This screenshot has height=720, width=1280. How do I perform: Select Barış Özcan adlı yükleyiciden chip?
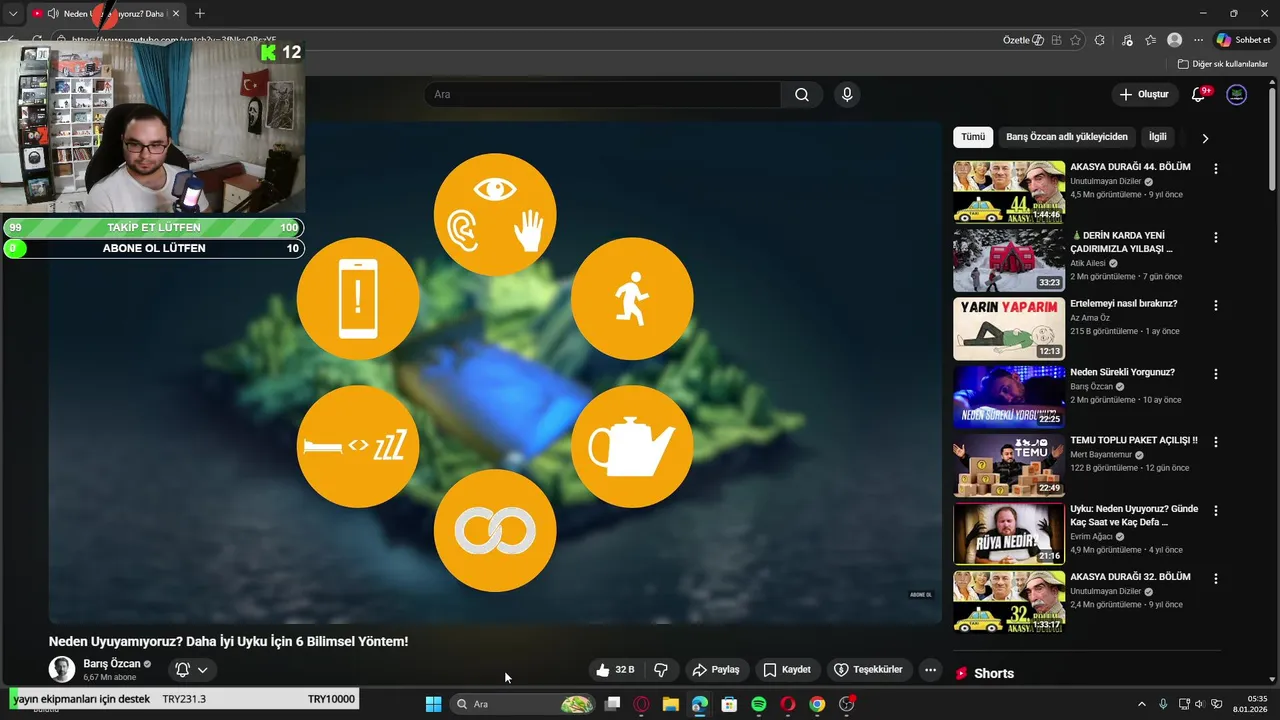[x=1067, y=137]
